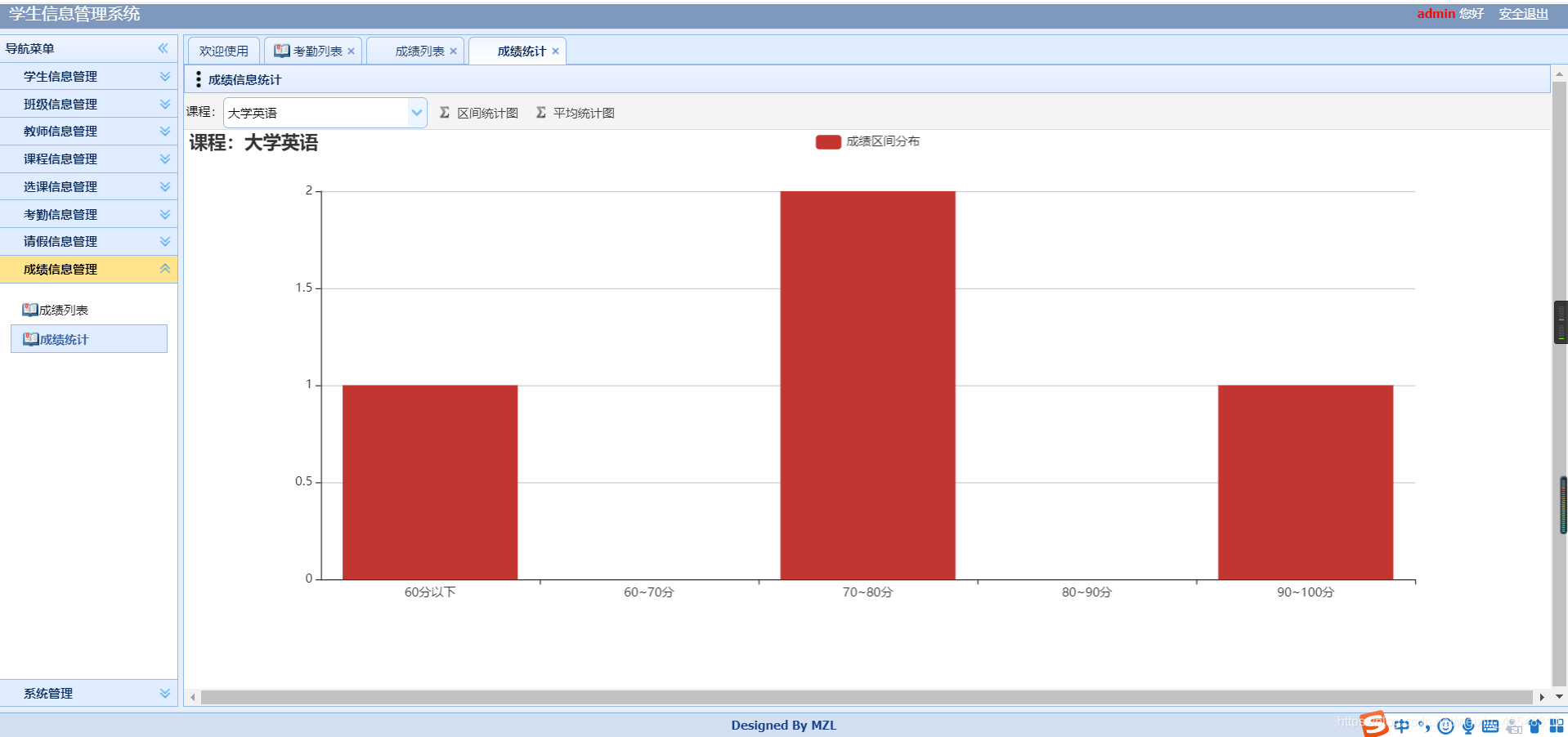Screen dimensions: 1568x737
Task: Click the 成绩信息统计 panel title
Action: pyautogui.click(x=244, y=79)
